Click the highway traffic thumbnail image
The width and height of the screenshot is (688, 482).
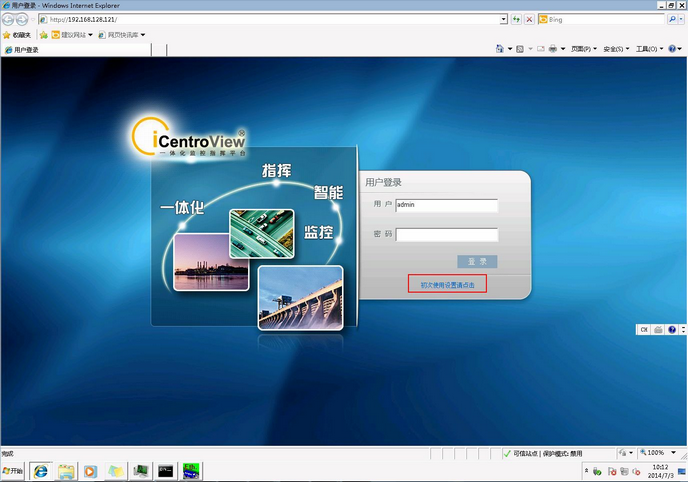(x=262, y=234)
